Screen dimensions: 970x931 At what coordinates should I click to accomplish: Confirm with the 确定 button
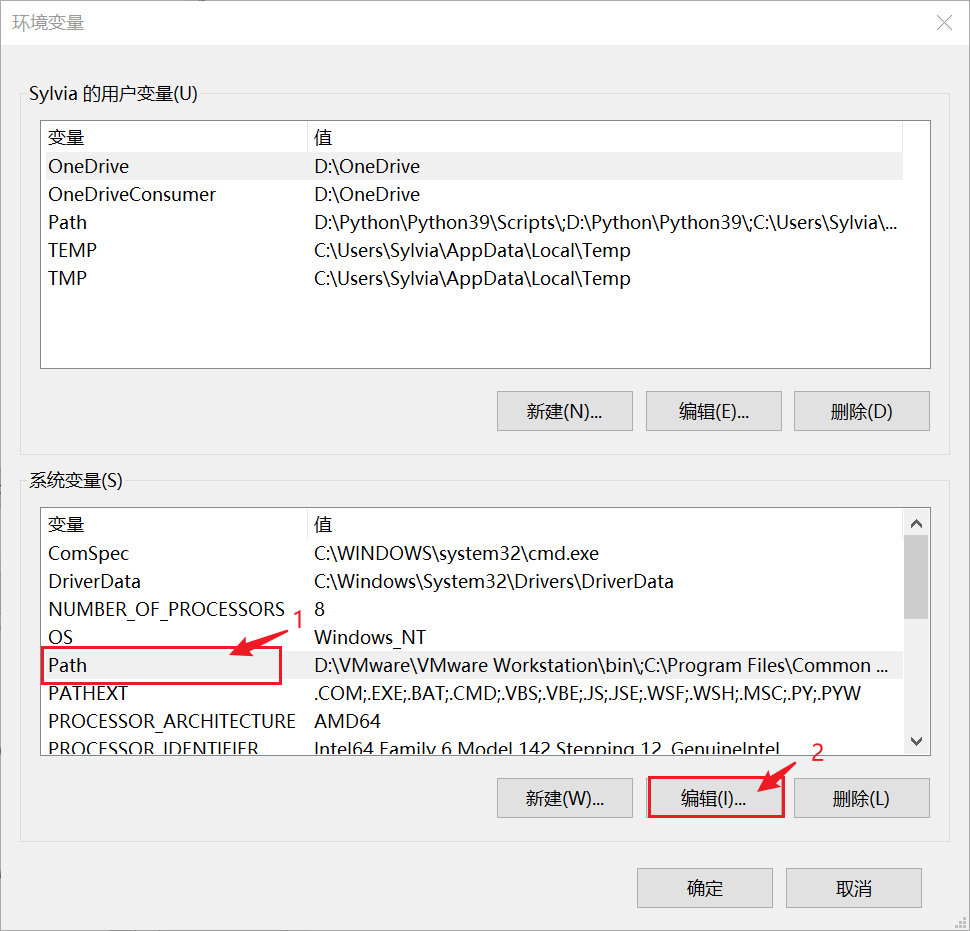(x=705, y=888)
